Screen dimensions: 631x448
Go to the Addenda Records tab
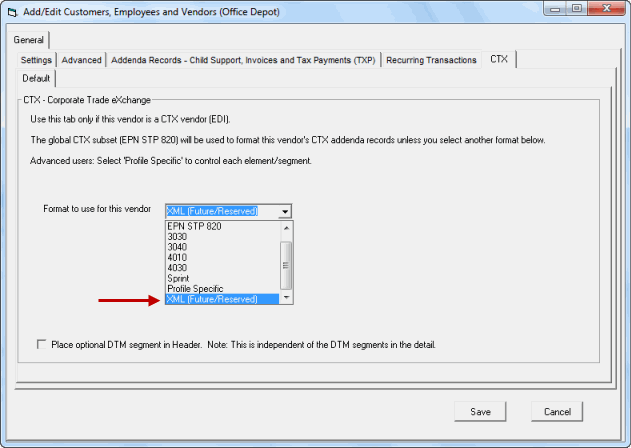pyautogui.click(x=244, y=60)
